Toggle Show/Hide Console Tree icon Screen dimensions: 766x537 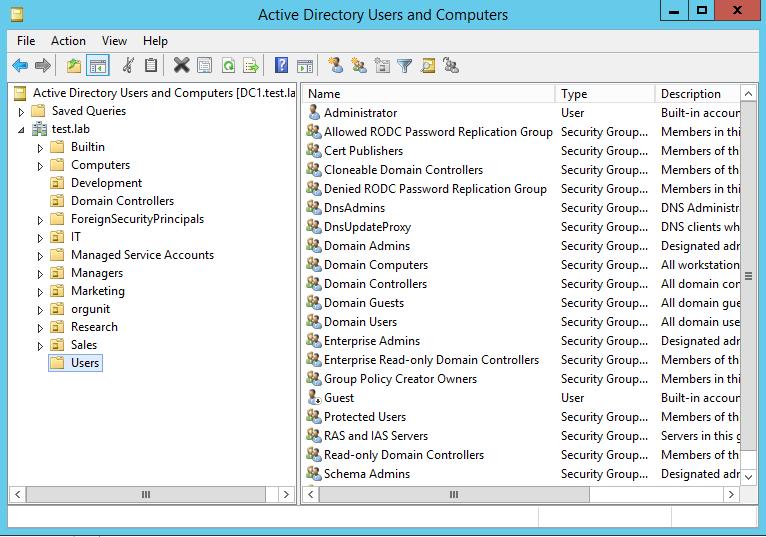97,65
